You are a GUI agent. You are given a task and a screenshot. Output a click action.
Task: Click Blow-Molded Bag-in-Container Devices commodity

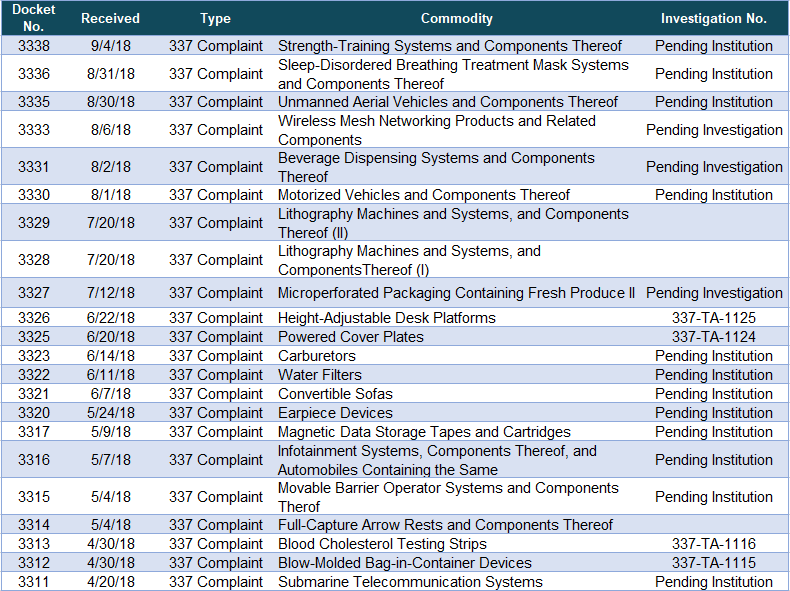405,563
